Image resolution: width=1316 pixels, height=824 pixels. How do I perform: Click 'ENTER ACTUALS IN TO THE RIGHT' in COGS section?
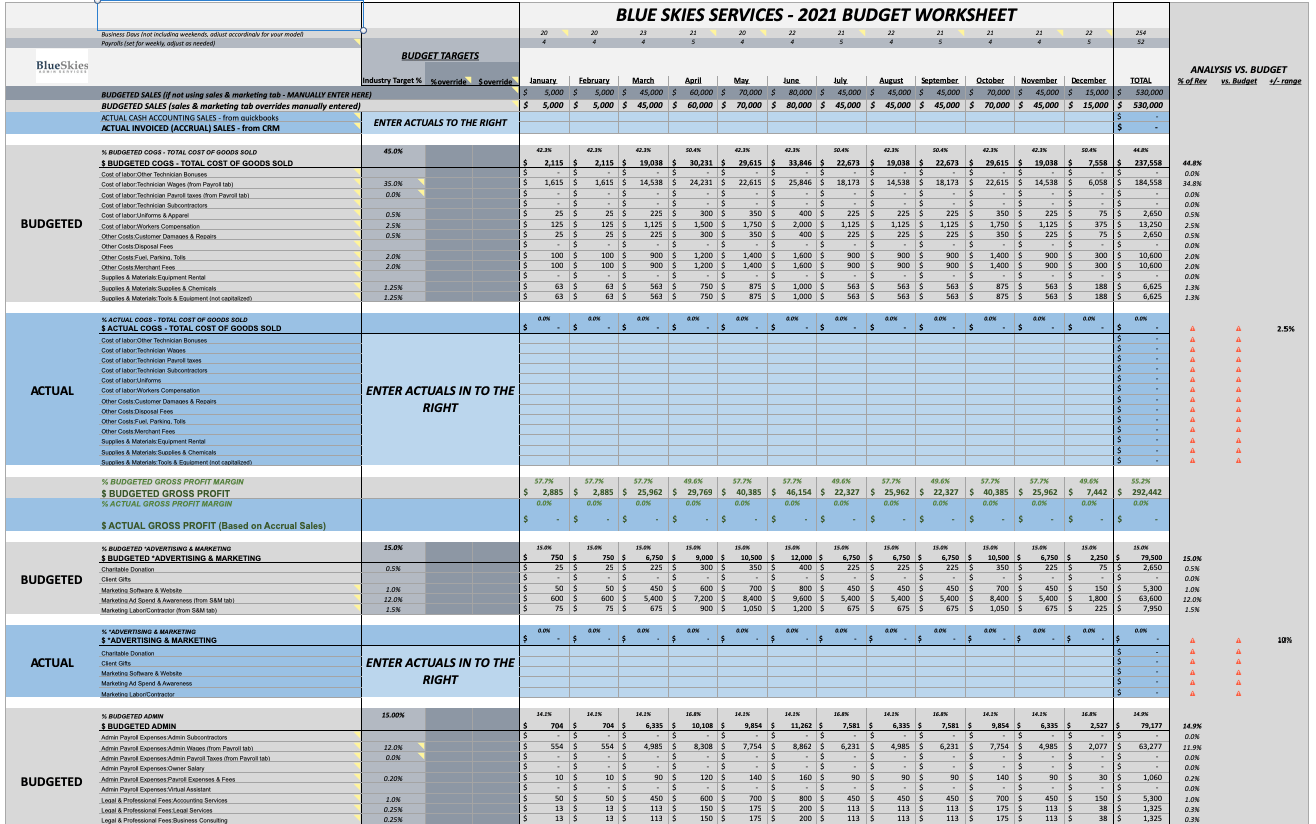(440, 399)
